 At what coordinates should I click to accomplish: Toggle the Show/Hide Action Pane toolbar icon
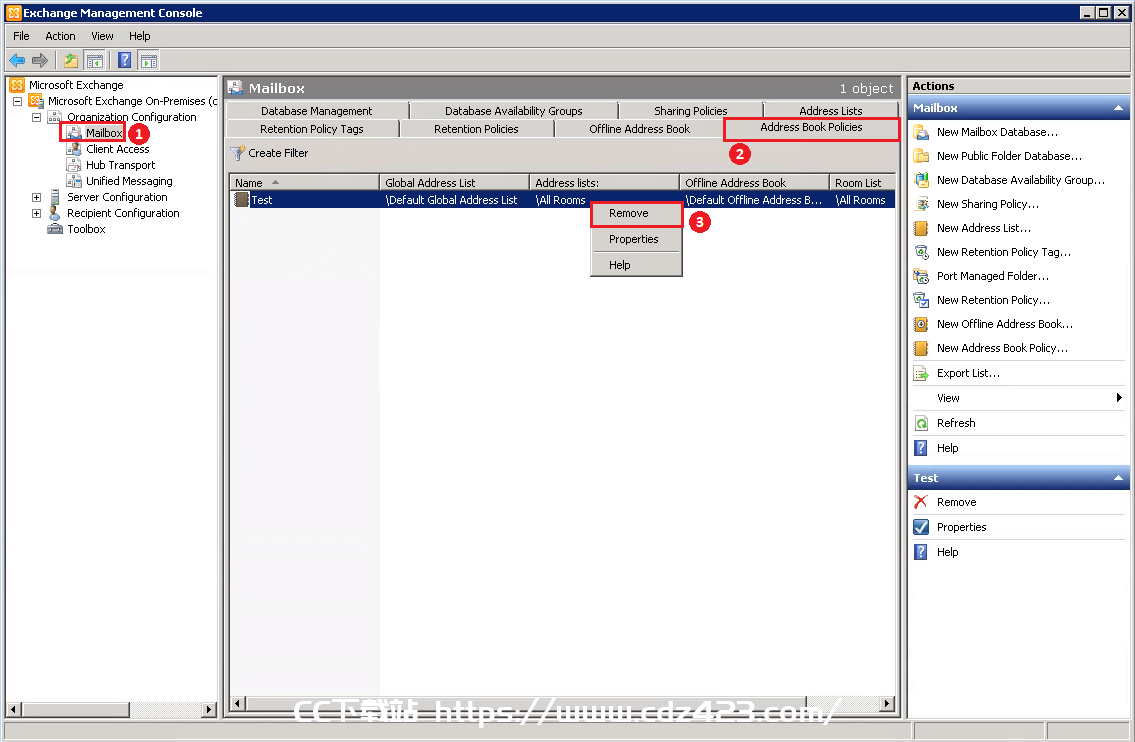click(x=149, y=61)
